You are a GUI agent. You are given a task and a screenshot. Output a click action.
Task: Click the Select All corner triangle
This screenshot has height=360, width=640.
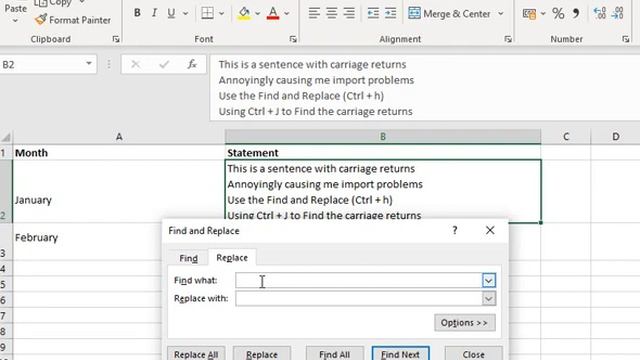tap(6, 137)
